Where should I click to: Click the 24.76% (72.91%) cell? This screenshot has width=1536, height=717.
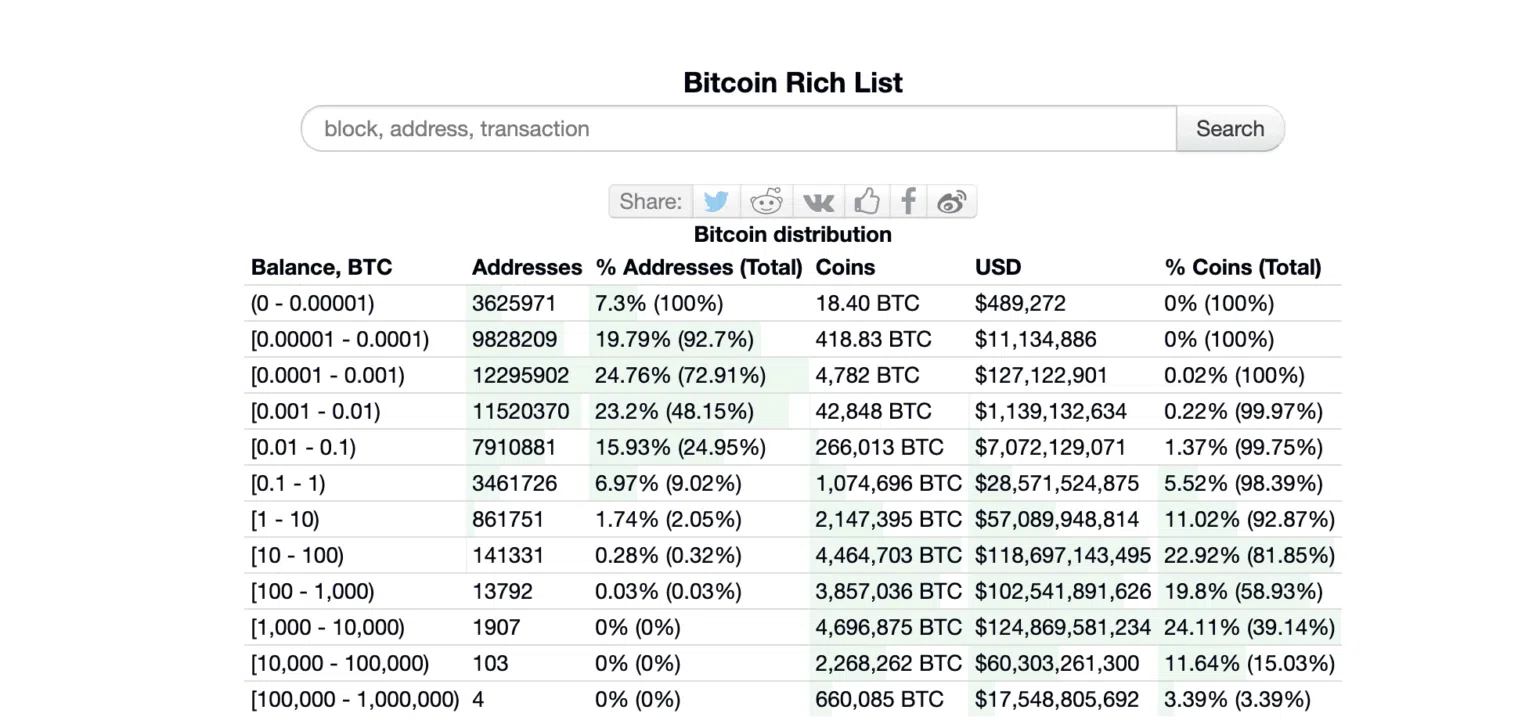coord(680,375)
